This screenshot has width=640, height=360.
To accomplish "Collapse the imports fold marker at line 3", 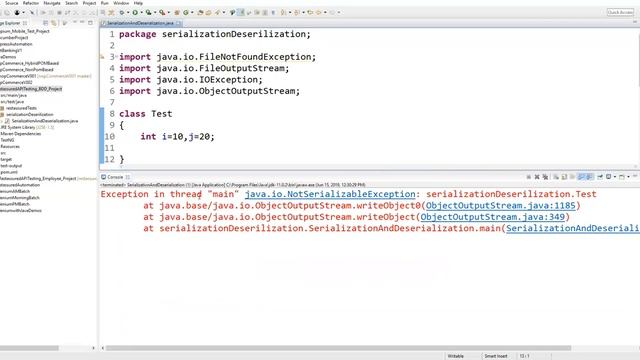I will 116,56.
